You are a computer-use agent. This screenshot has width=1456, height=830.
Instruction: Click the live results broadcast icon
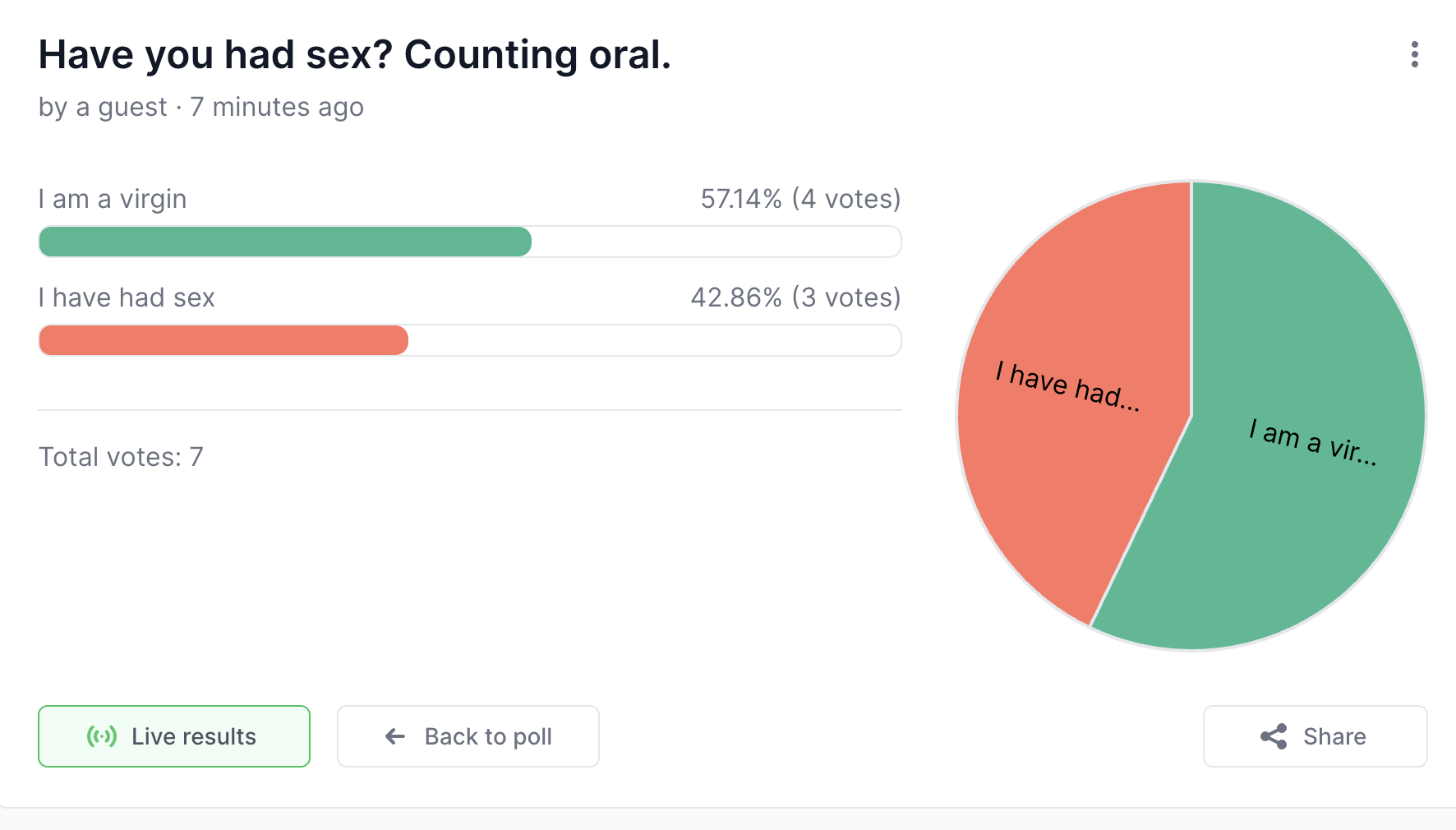pyautogui.click(x=102, y=736)
